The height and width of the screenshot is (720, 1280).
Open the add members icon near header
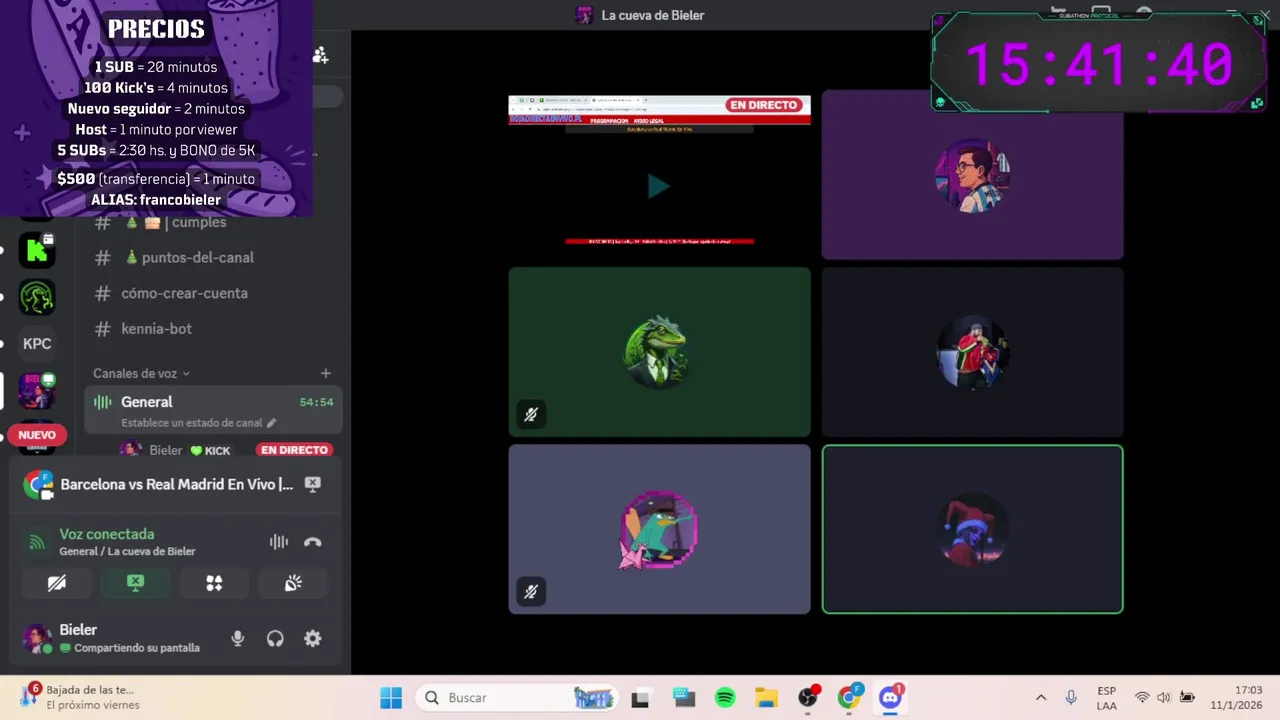tap(320, 55)
